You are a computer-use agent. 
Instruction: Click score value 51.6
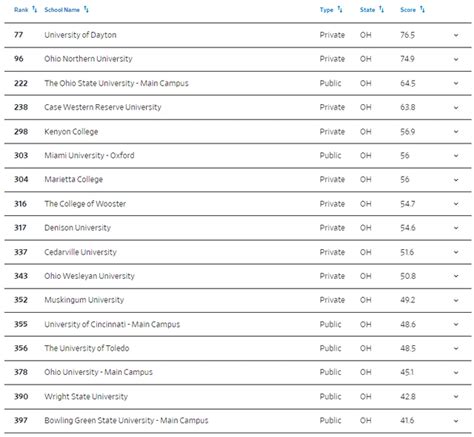(407, 252)
